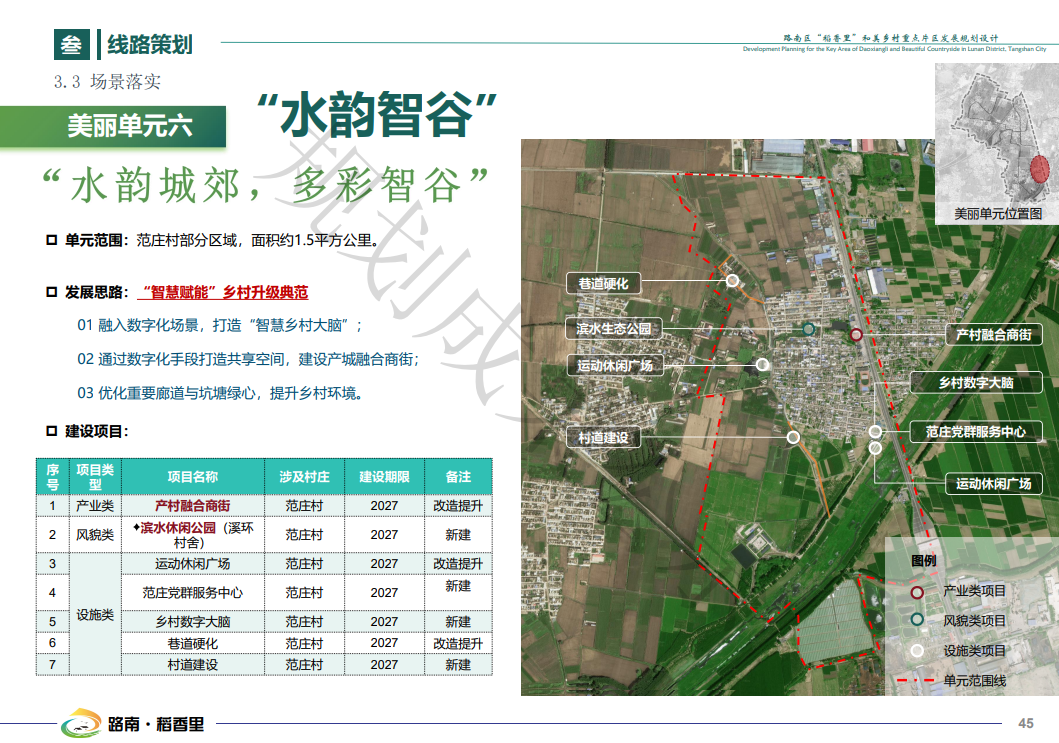Click the 乡村数字大脑 map label

(x=976, y=383)
